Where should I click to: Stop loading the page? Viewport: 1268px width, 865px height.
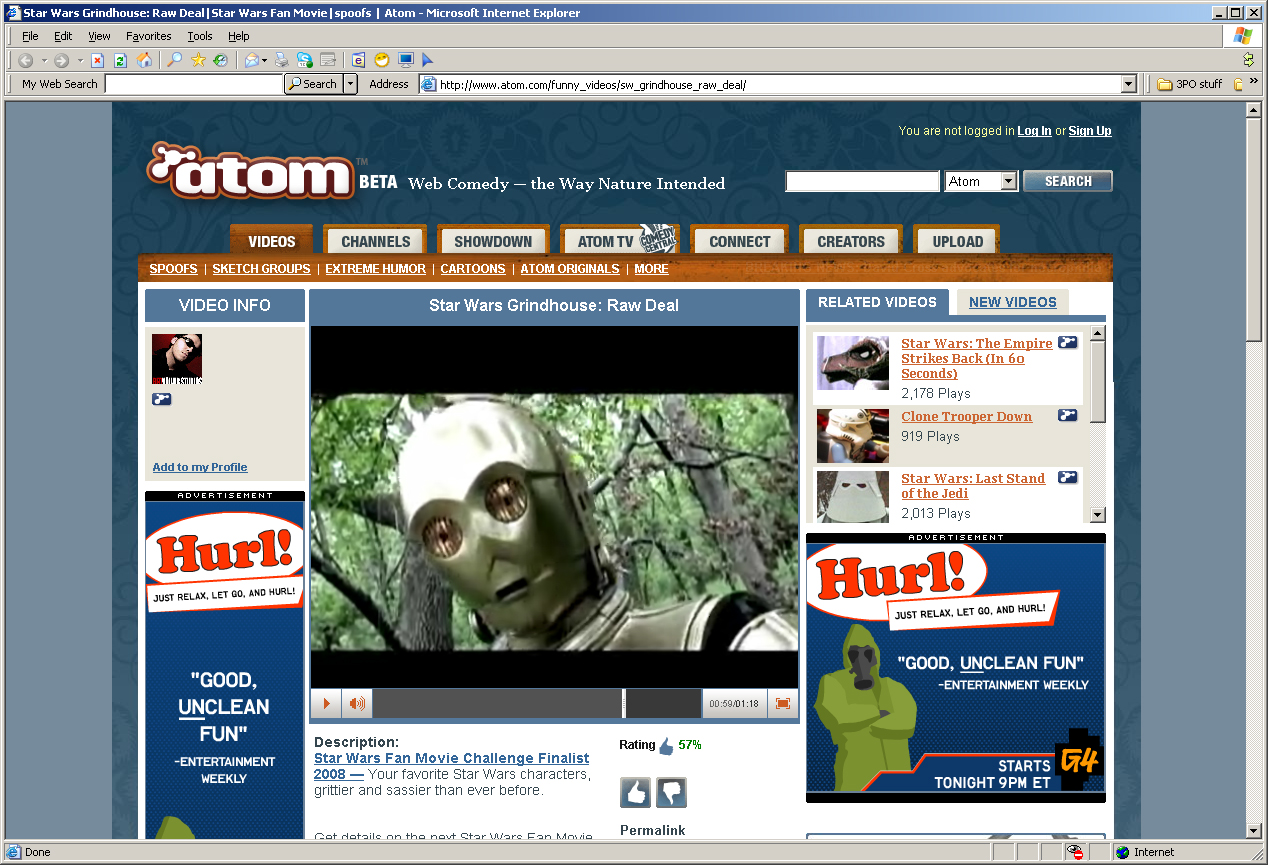coord(98,60)
